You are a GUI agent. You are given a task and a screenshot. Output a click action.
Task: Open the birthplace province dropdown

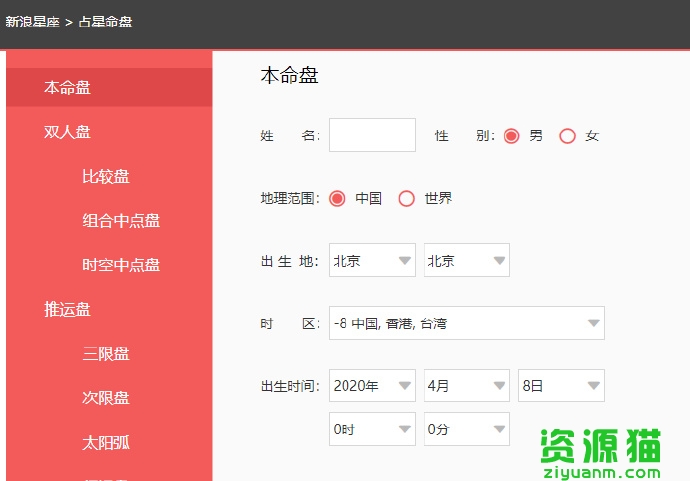[x=372, y=260]
